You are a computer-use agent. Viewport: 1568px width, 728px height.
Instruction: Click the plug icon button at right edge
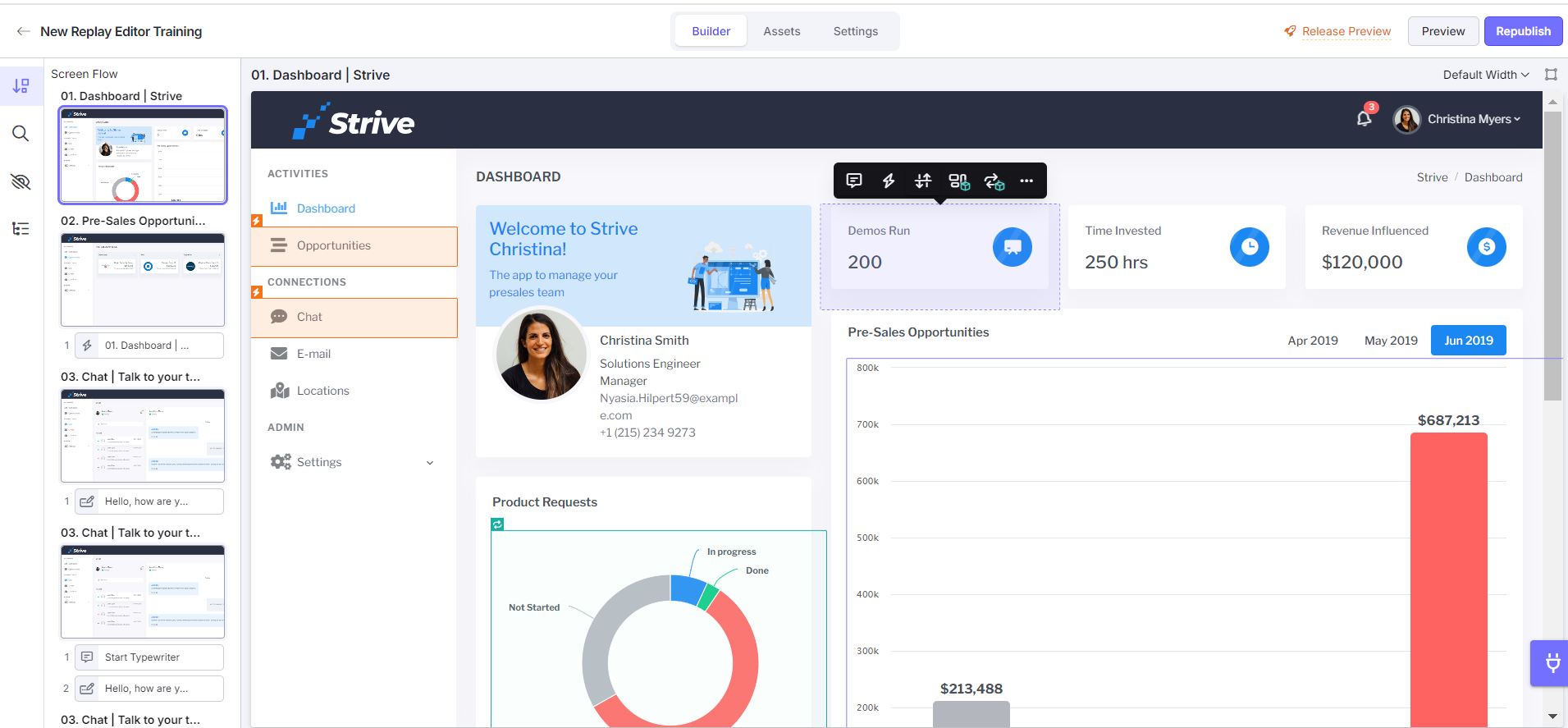coord(1552,662)
